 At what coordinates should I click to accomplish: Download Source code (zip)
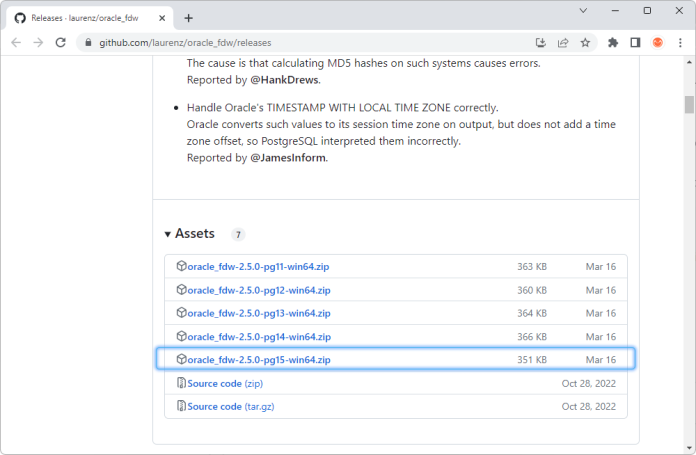[x=214, y=383]
